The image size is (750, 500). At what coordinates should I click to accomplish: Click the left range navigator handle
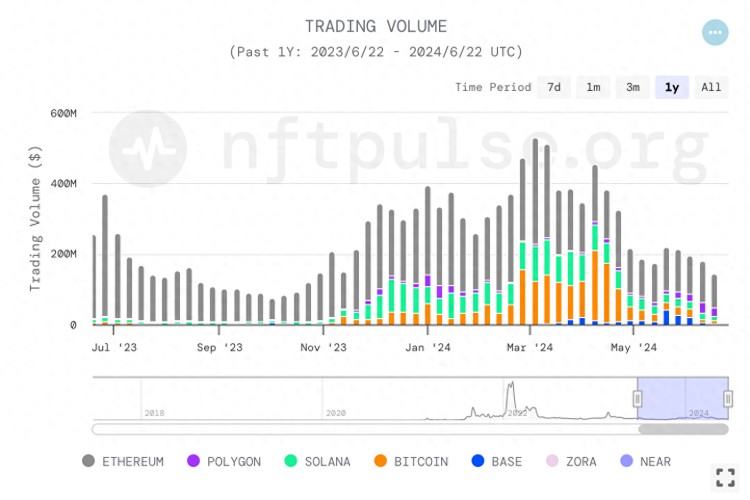click(637, 399)
